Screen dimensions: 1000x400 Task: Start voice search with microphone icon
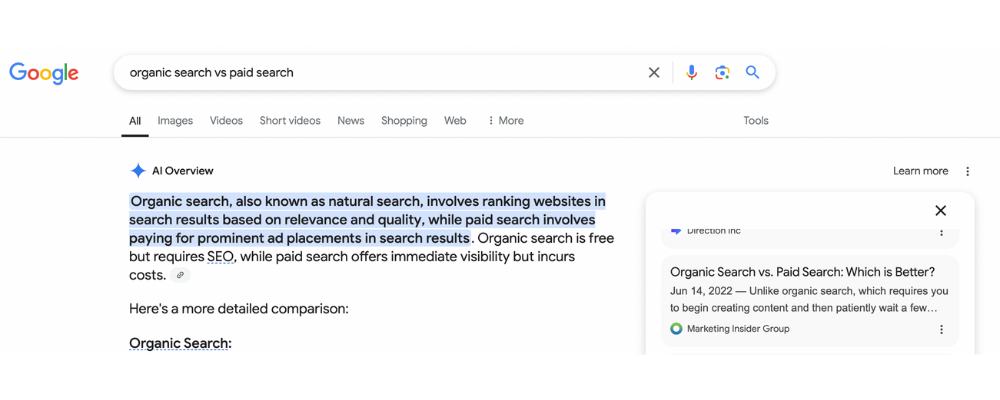(691, 72)
